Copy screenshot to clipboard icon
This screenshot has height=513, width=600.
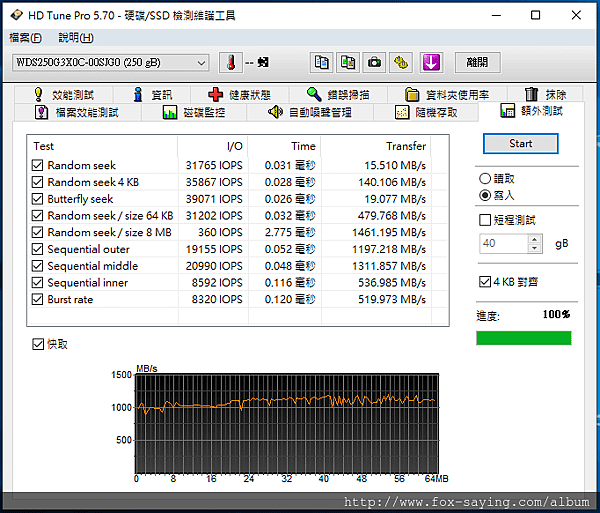pos(348,62)
